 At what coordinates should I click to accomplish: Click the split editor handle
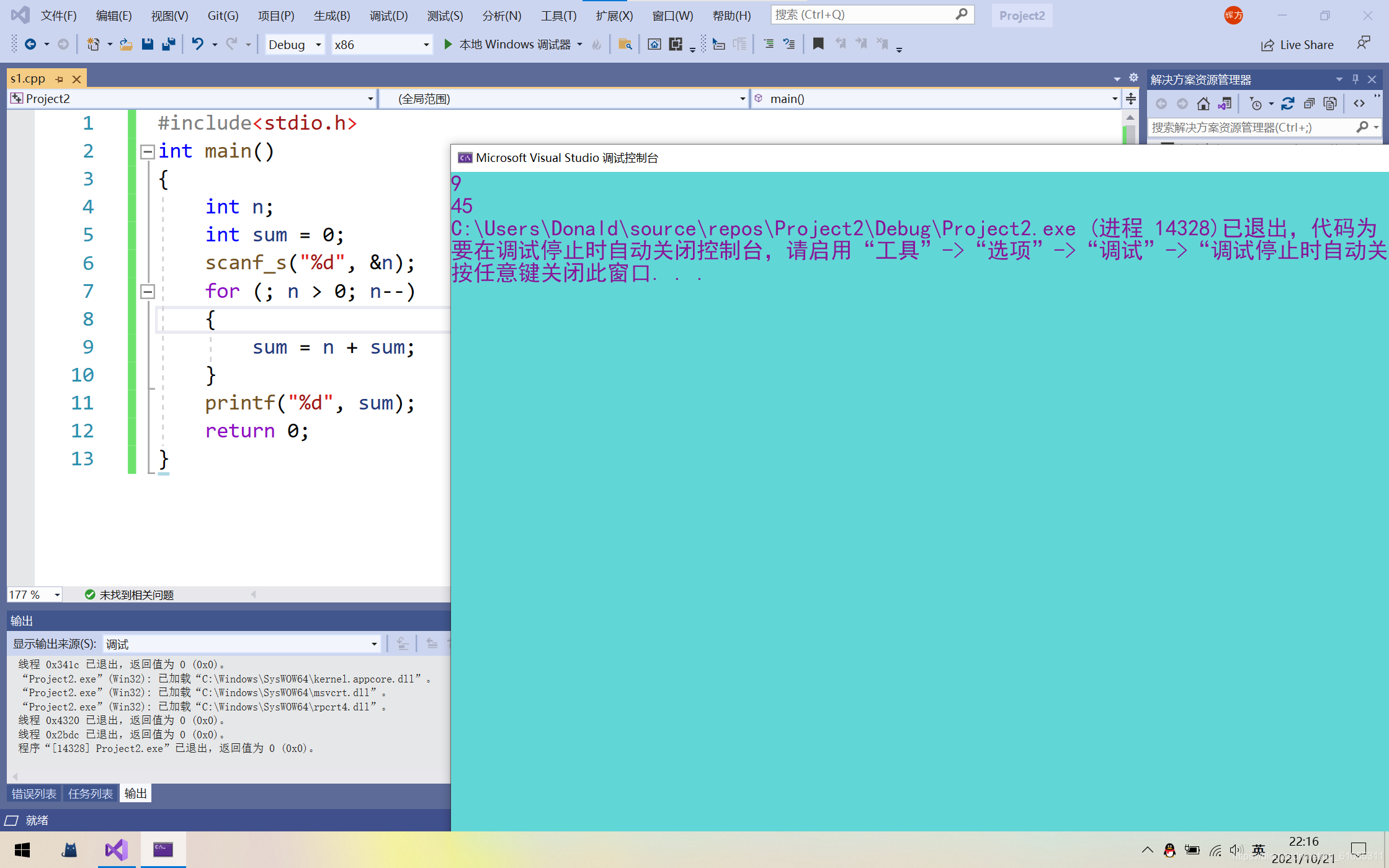[1131, 99]
